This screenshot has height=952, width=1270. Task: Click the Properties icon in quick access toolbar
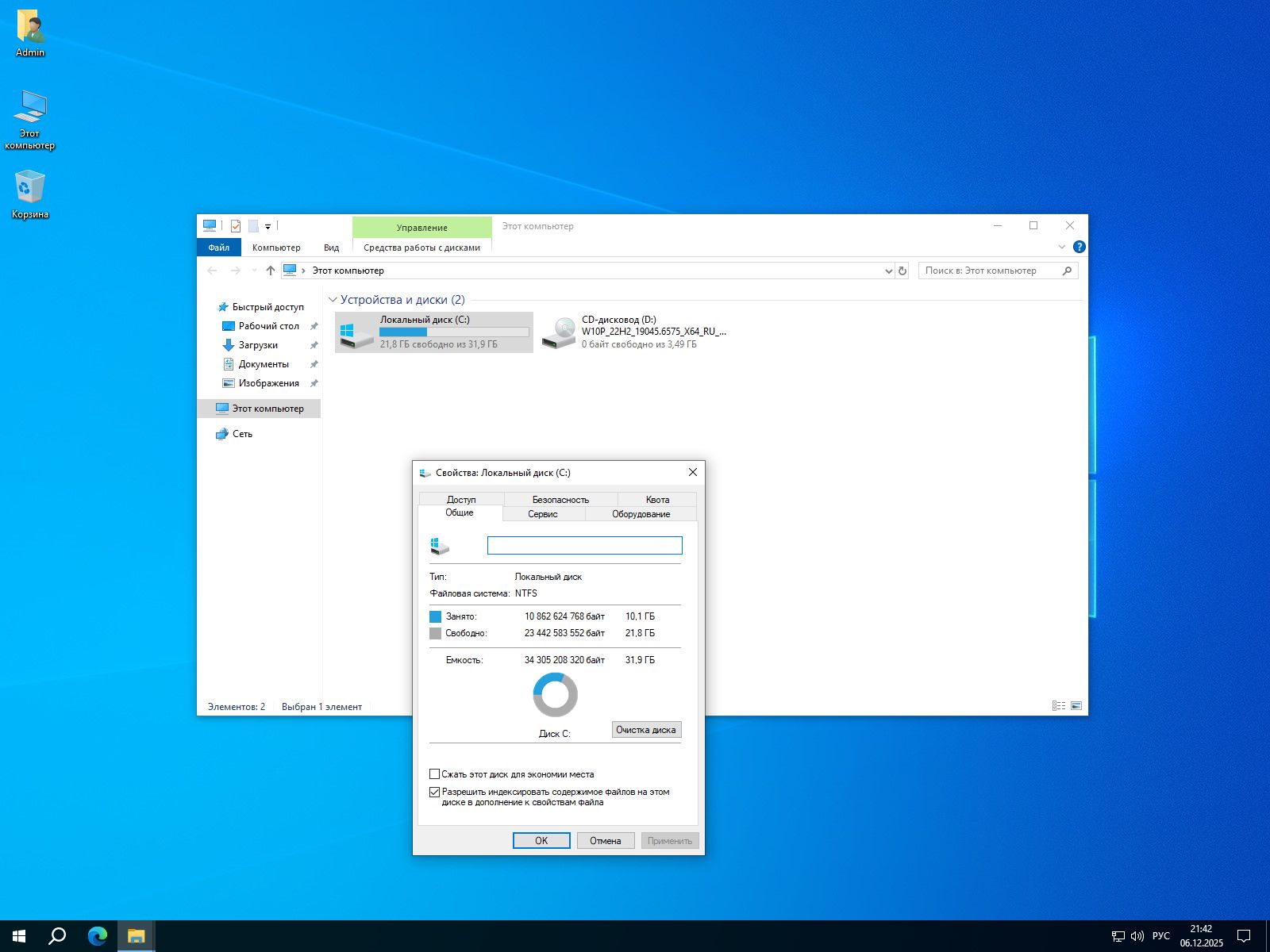tap(236, 226)
